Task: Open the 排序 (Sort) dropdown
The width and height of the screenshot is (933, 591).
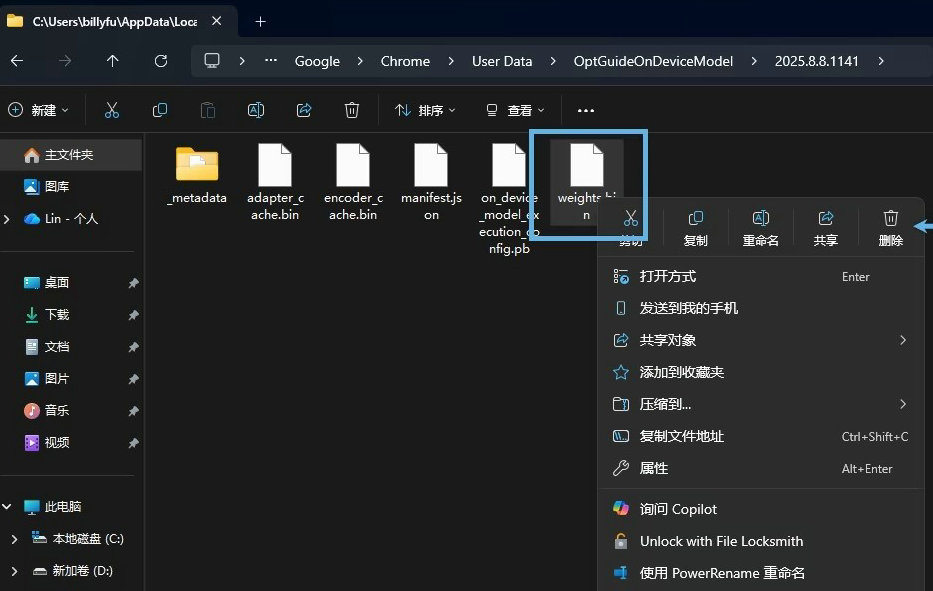Action: click(425, 110)
